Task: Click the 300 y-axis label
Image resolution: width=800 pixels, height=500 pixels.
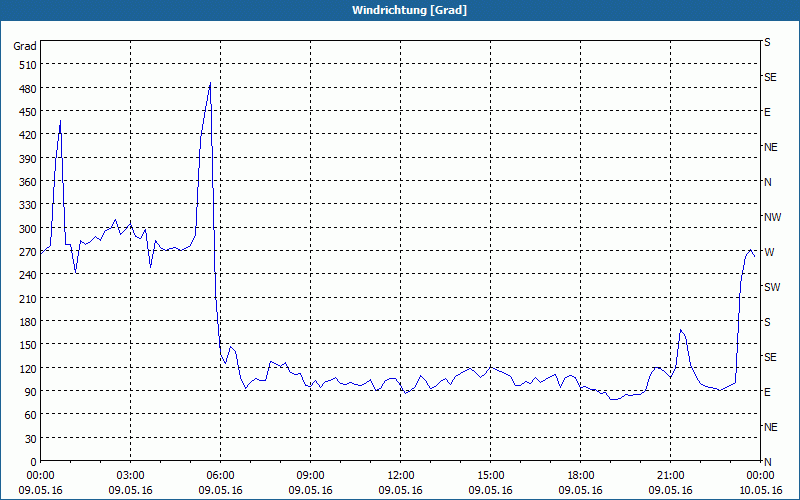Action: click(x=28, y=229)
